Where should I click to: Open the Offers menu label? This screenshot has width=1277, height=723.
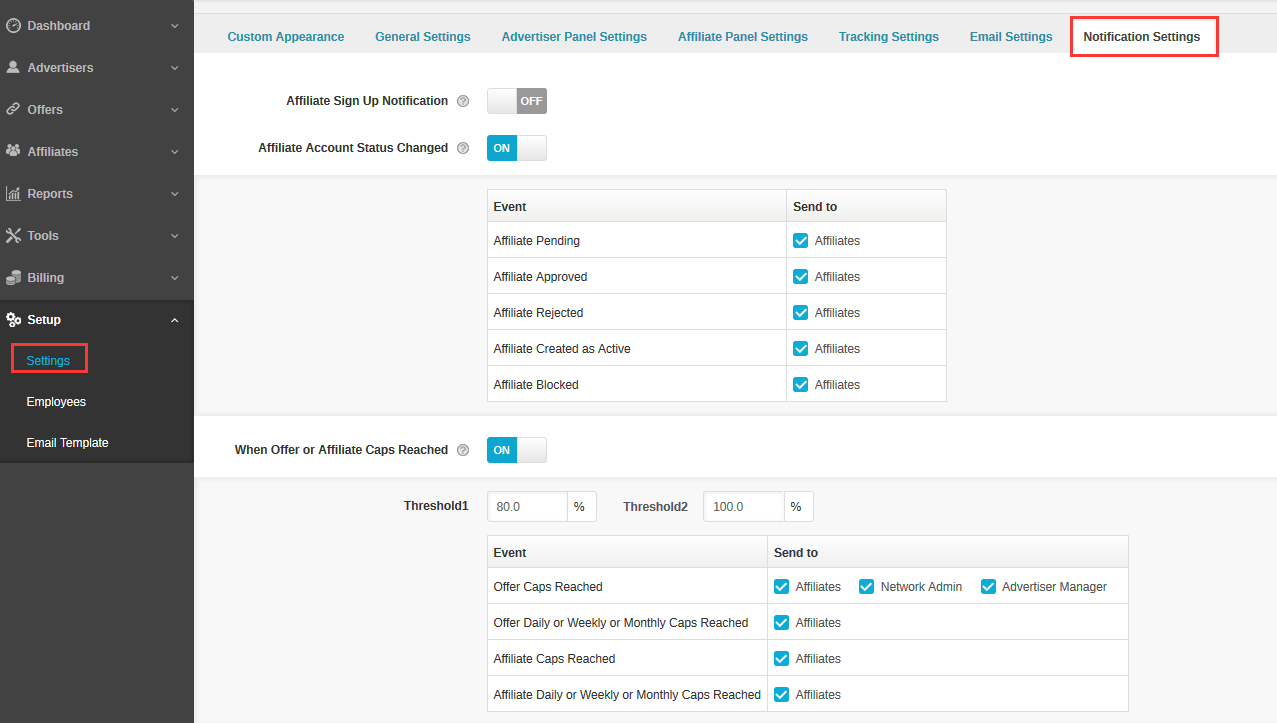[x=45, y=109]
